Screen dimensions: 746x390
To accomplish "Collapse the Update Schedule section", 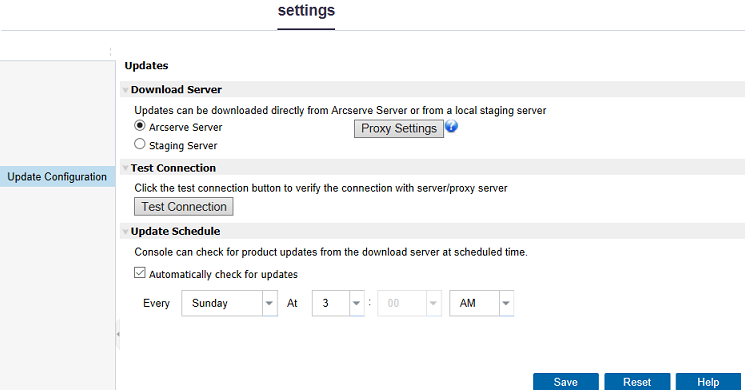I will pos(126,232).
